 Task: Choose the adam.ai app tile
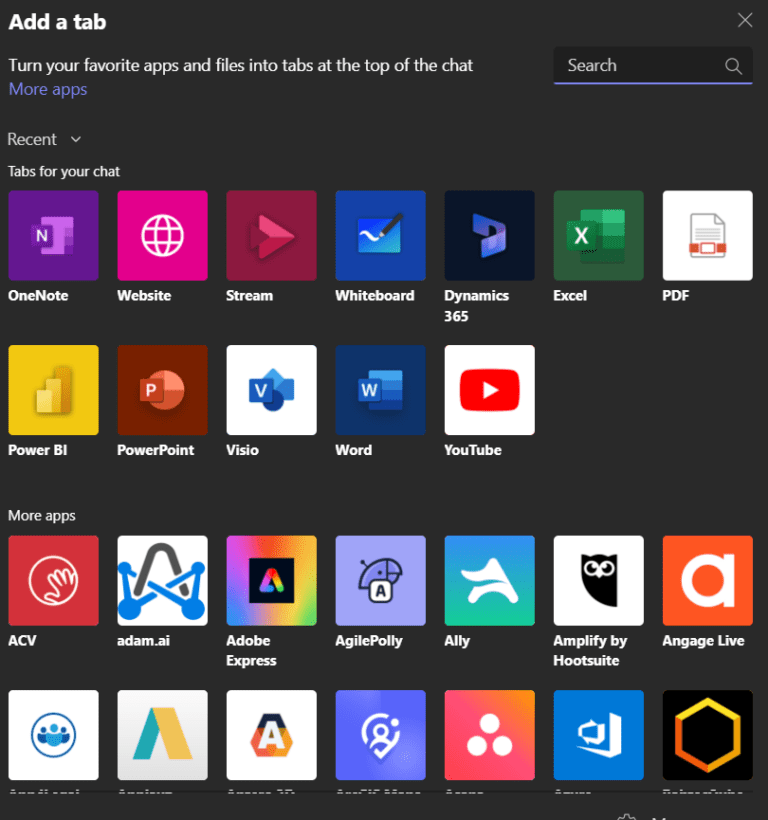pos(163,580)
